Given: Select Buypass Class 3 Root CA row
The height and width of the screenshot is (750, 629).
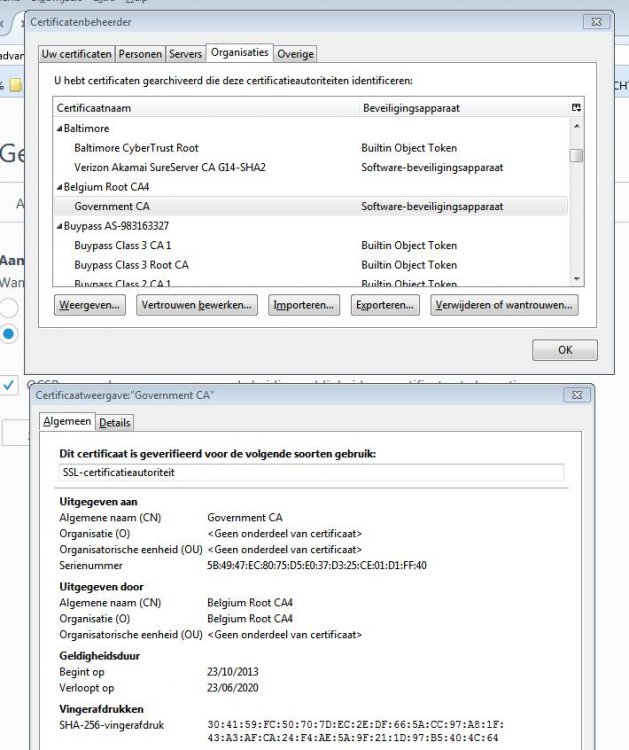Looking at the screenshot, I should coord(310,265).
